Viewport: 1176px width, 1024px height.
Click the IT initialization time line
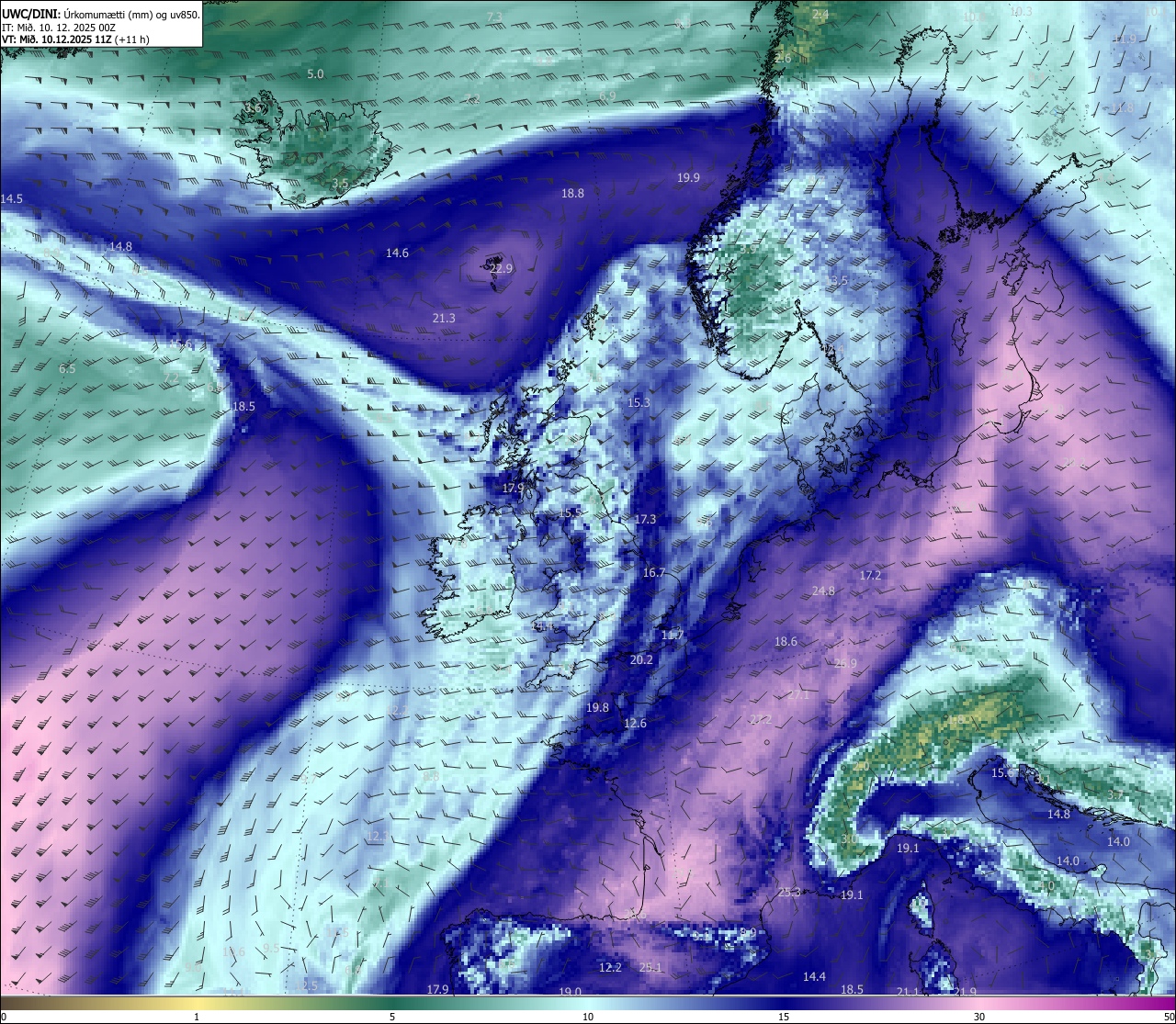click(60, 28)
